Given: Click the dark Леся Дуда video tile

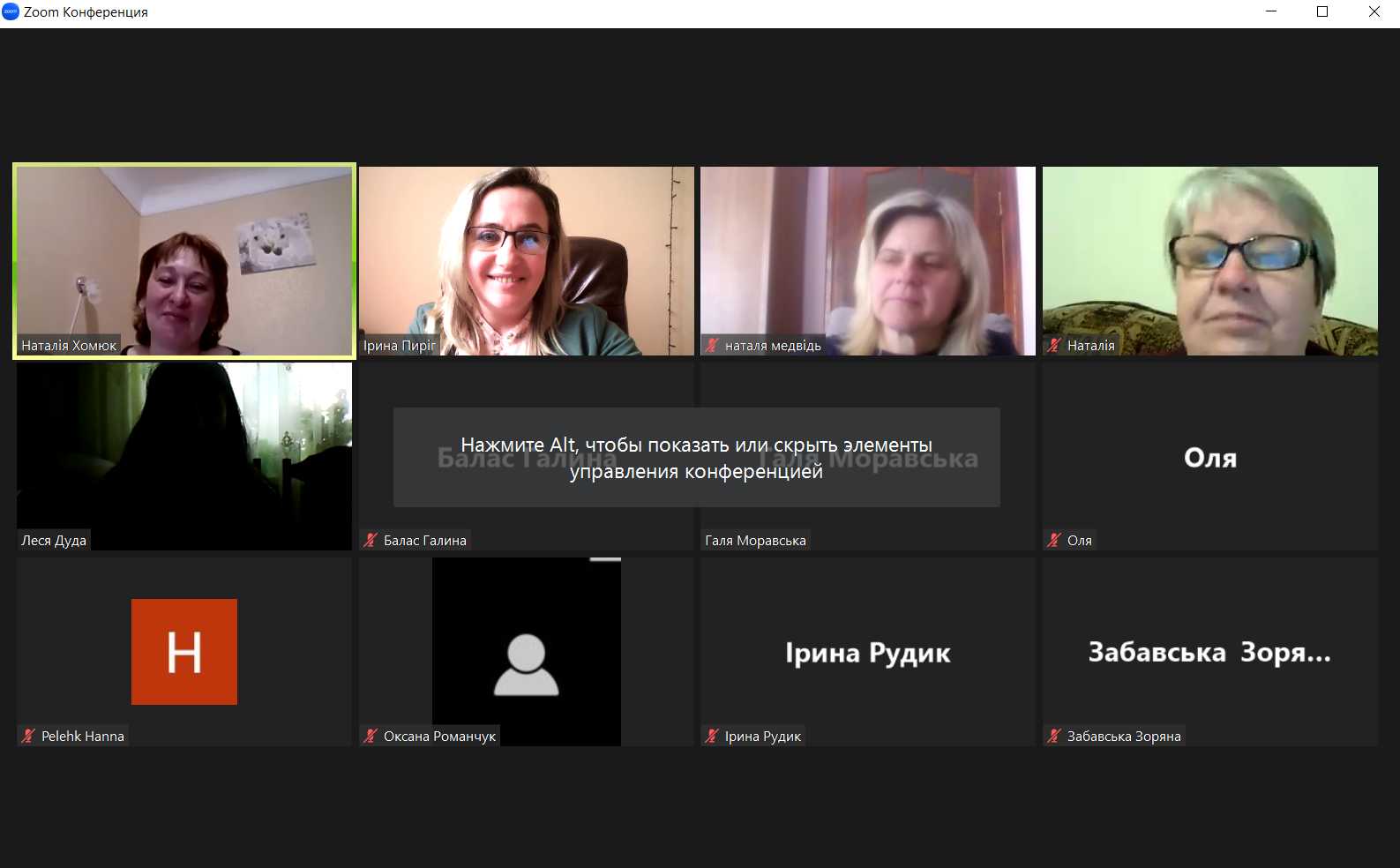Looking at the screenshot, I should 184,456.
